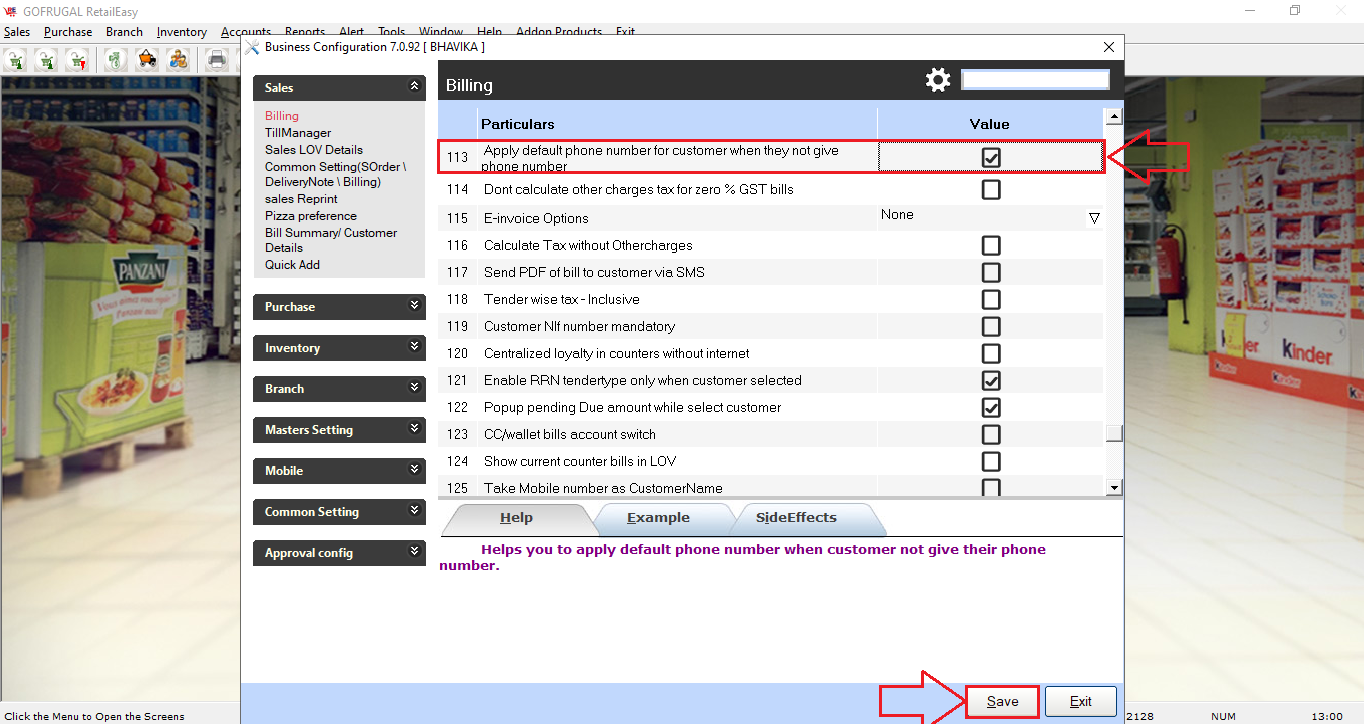
Task: Select Billing in the Sales list
Action: pyautogui.click(x=282, y=116)
